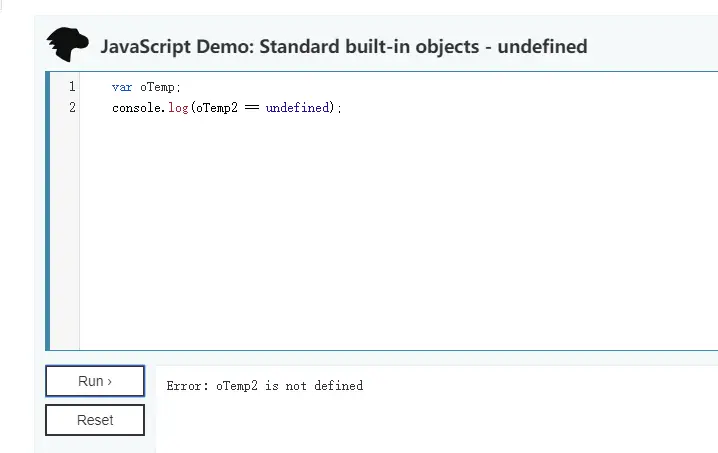The height and width of the screenshot is (453, 718).
Task: Click the '==' operator in code
Action: click(251, 107)
